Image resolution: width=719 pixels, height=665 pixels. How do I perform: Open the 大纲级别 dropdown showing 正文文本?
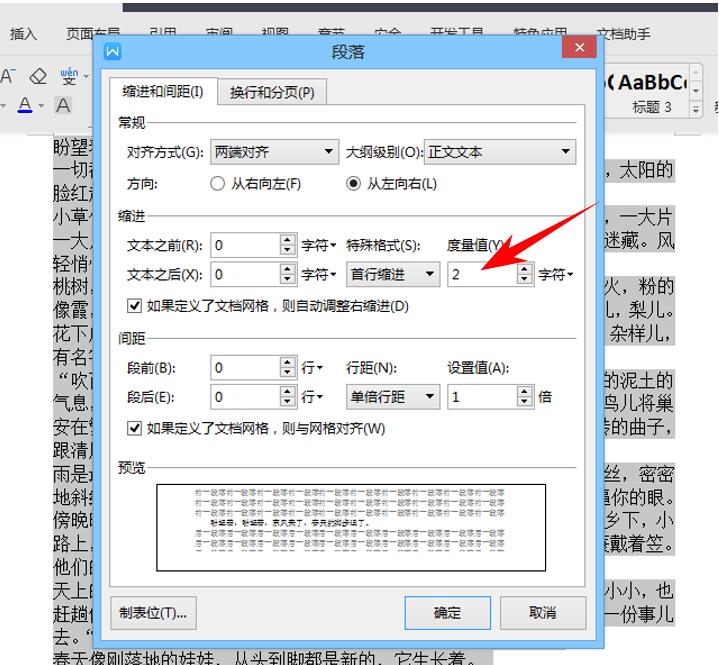click(x=500, y=152)
